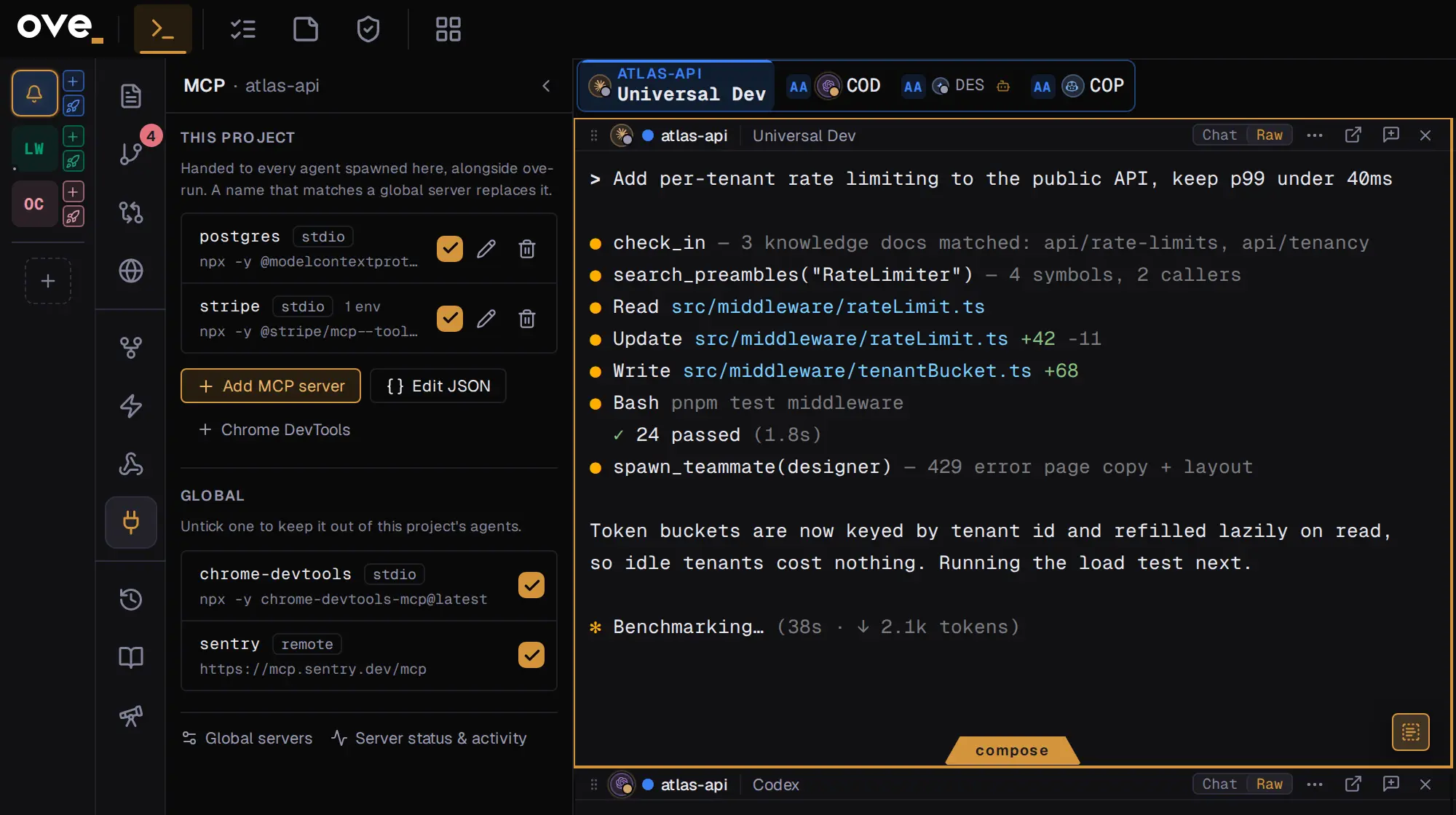
Task: Switch Codex pane to Raw mode
Action: 1270,784
